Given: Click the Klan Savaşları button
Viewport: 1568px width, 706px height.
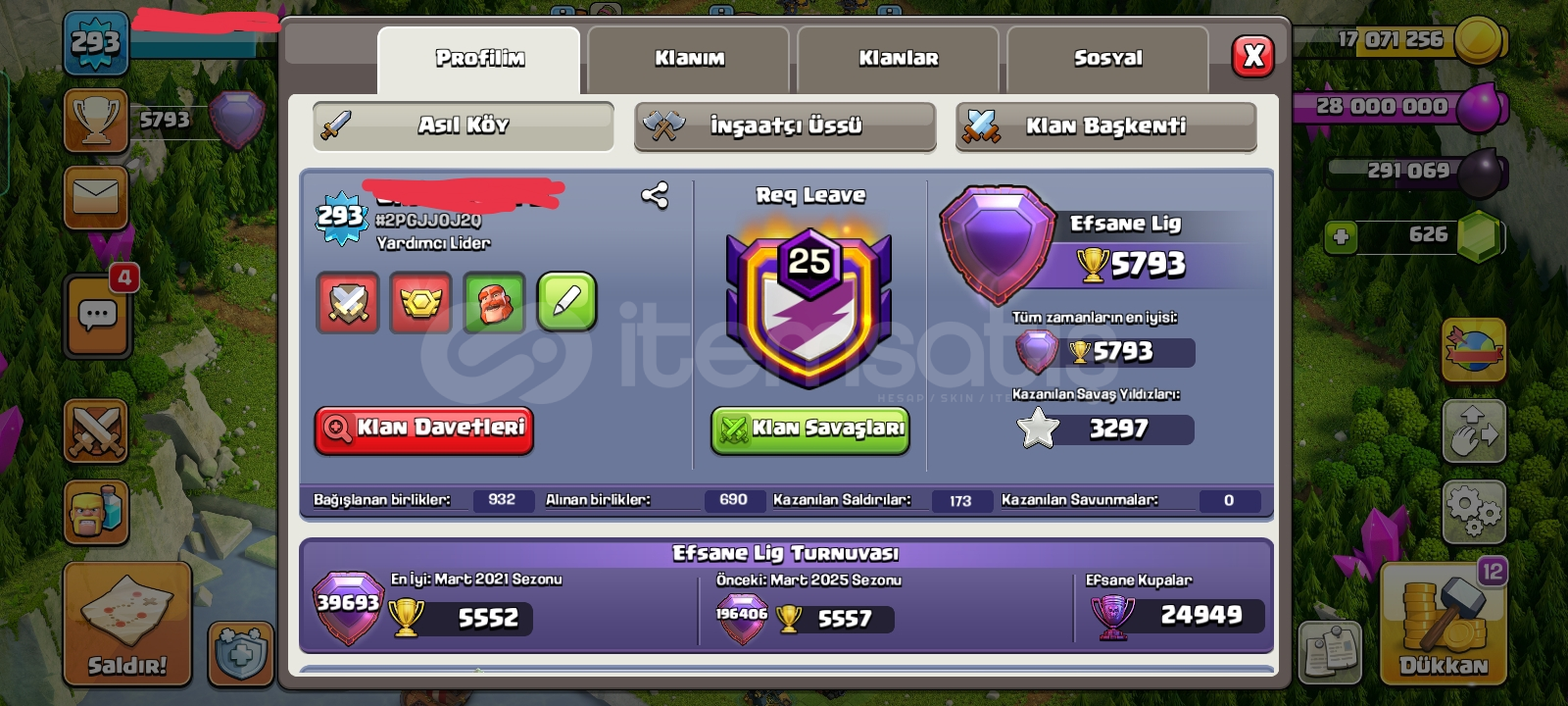Looking at the screenshot, I should (x=810, y=429).
